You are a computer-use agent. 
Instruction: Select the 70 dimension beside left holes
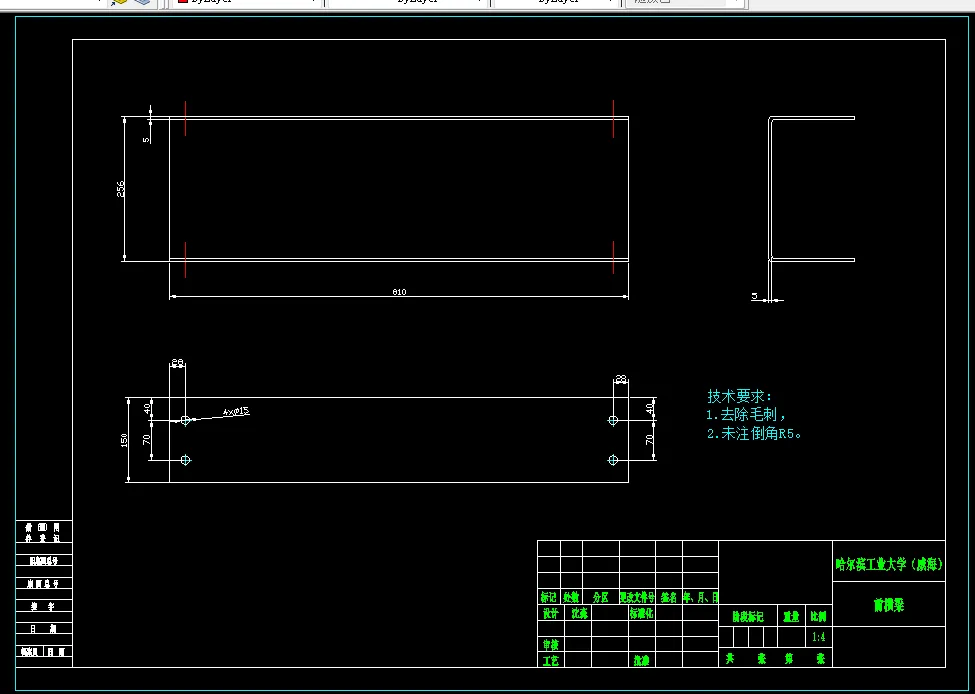pyautogui.click(x=147, y=440)
